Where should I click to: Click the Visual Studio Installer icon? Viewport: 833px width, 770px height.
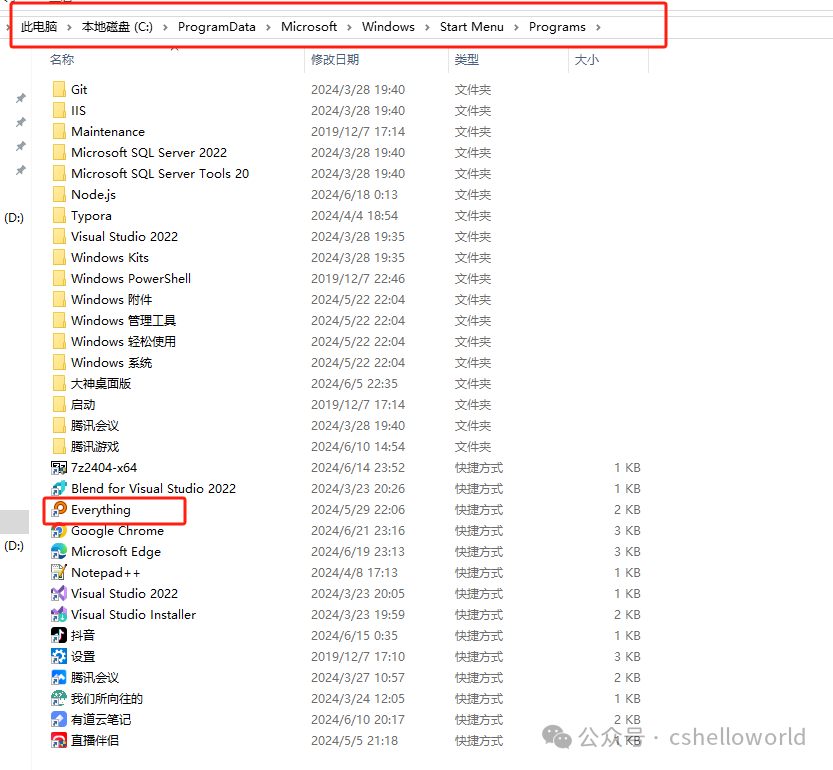[59, 615]
